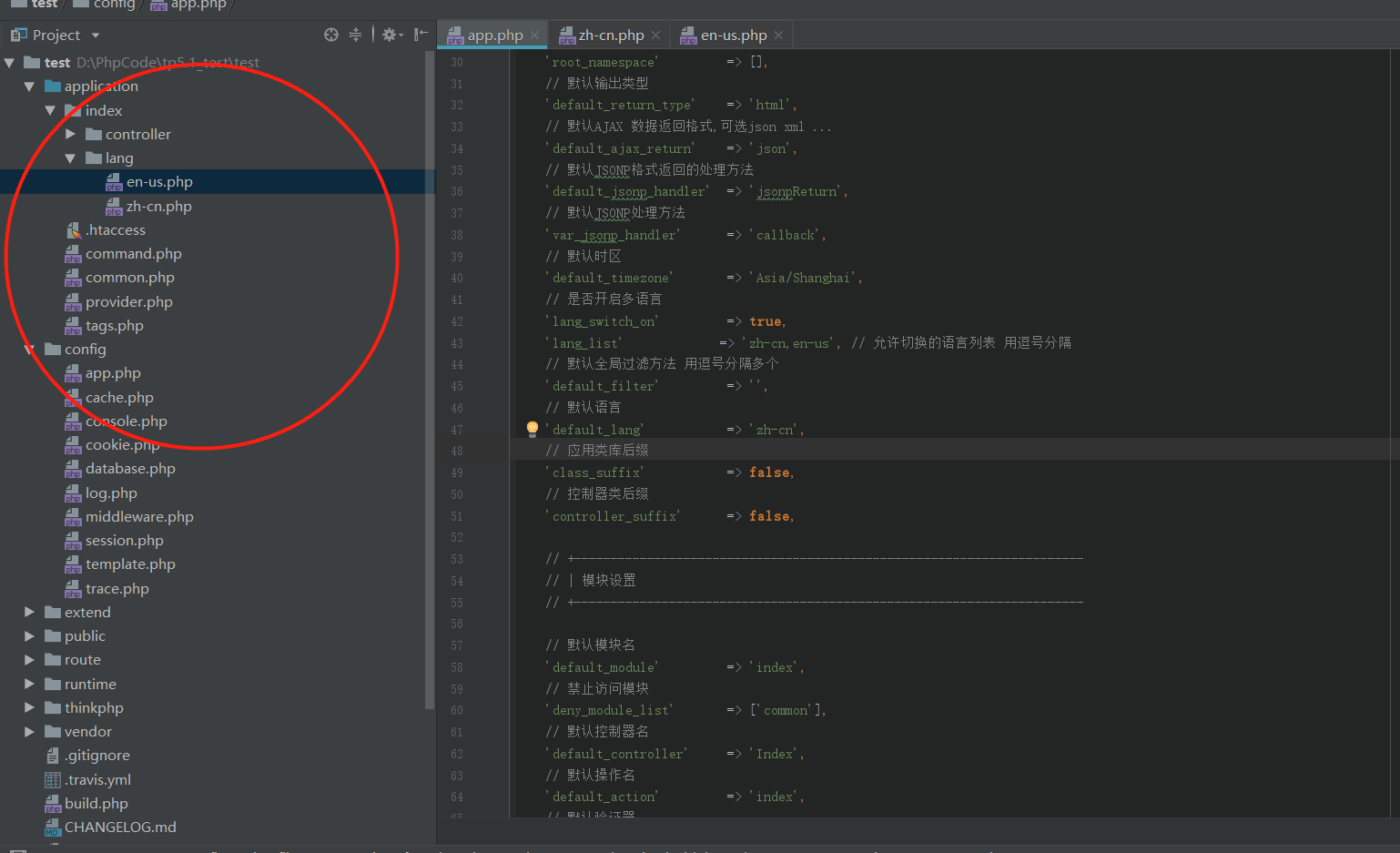Collapse the lang folder
The width and height of the screenshot is (1400, 853).
tap(69, 157)
